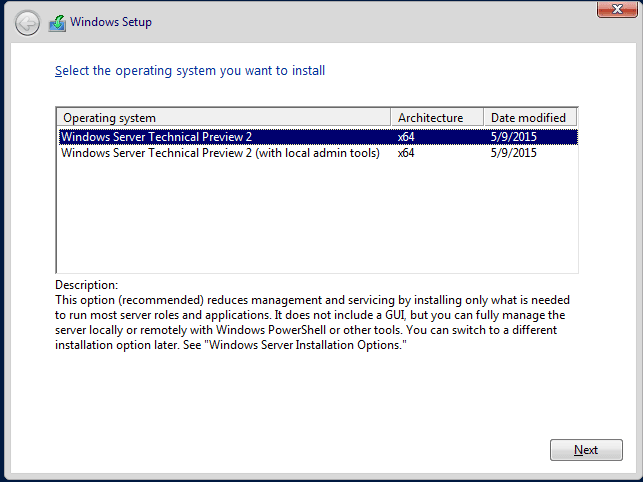643x482 pixels.
Task: Go back with the round arrow button
Action: click(x=27, y=23)
